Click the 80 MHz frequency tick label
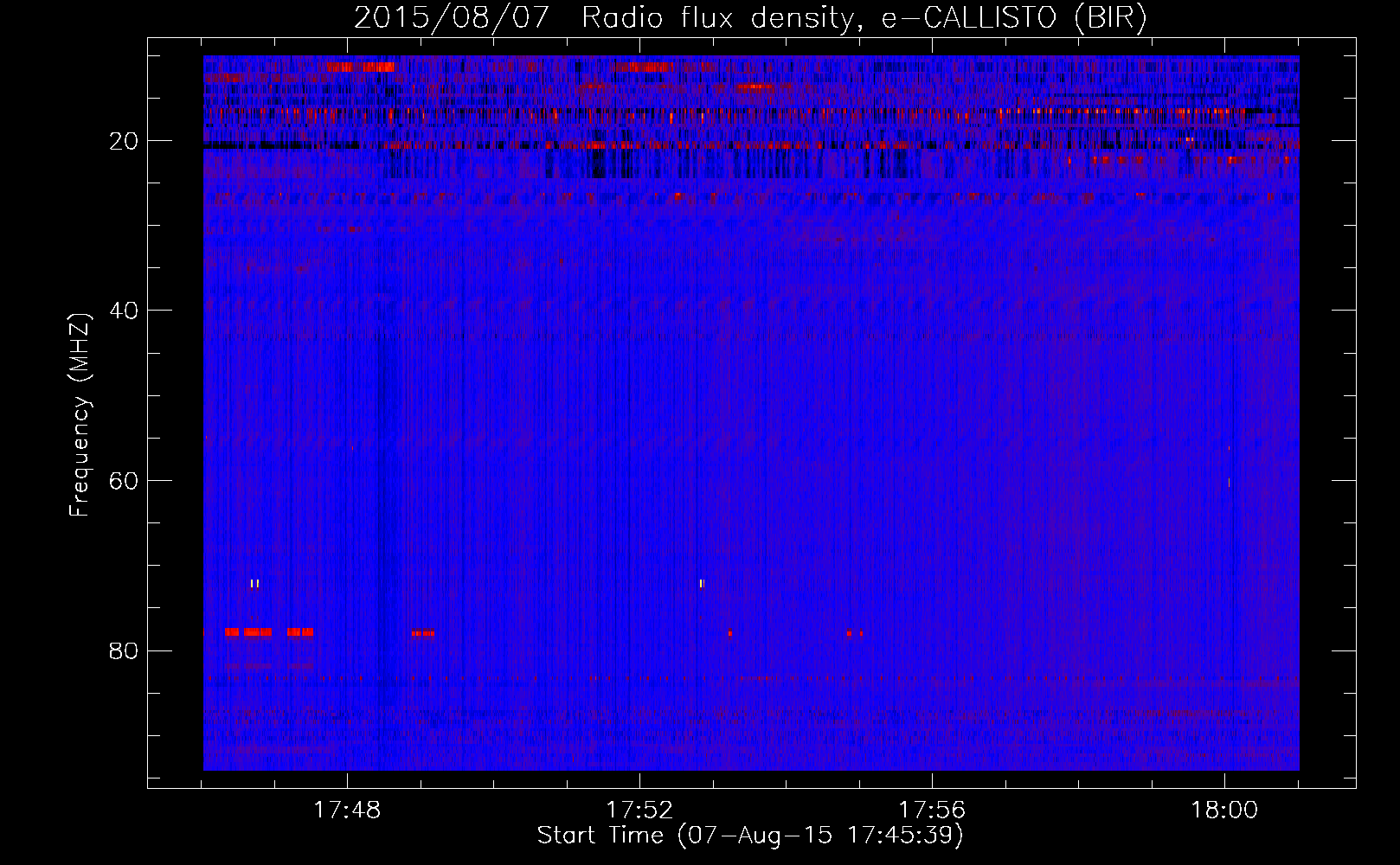The image size is (1400, 865). pyautogui.click(x=125, y=650)
